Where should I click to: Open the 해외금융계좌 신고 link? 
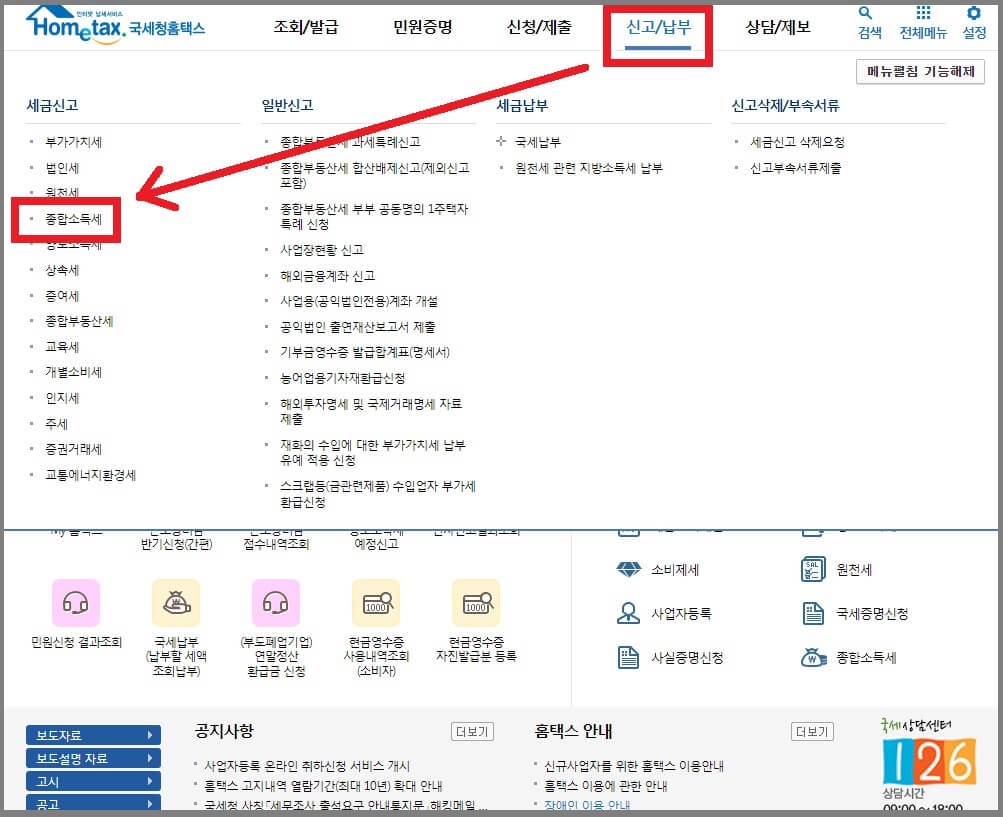pos(327,275)
